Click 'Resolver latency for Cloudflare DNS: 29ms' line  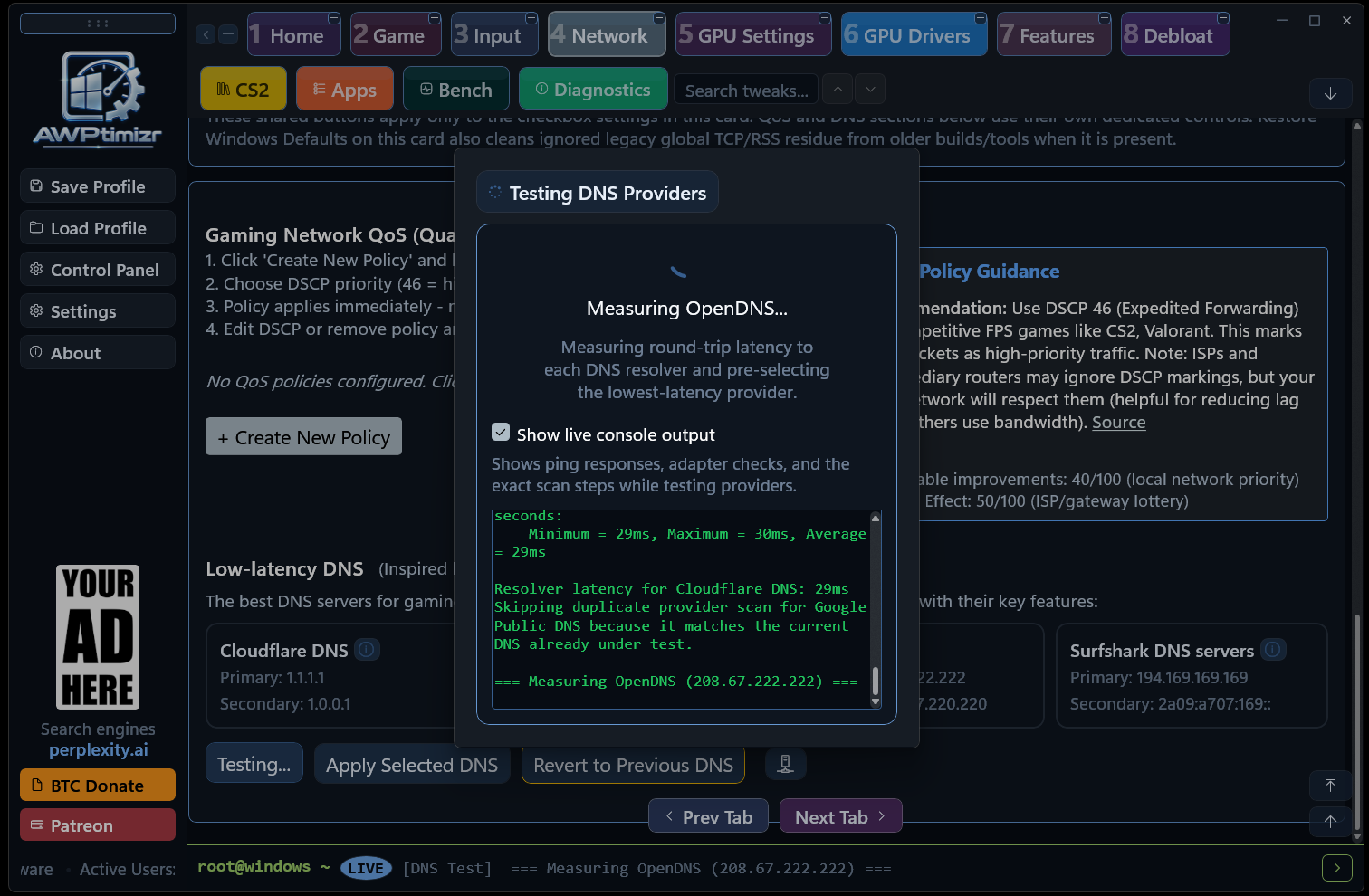coord(672,588)
